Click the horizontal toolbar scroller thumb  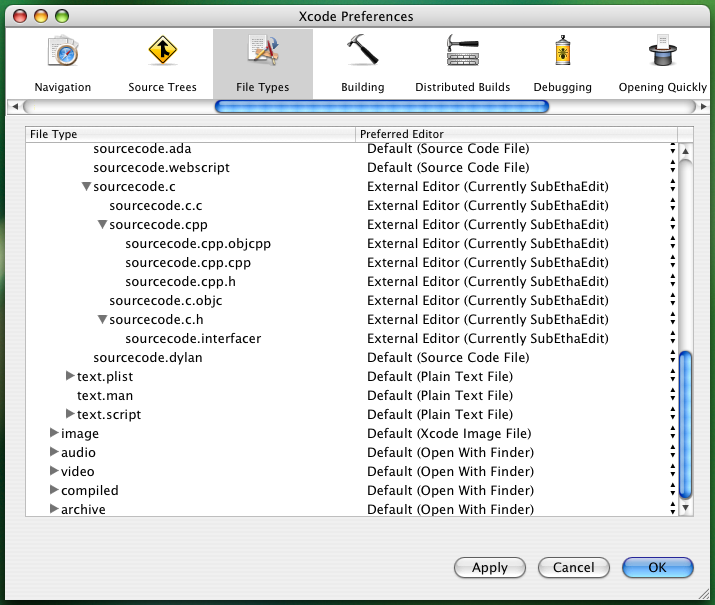(x=382, y=107)
